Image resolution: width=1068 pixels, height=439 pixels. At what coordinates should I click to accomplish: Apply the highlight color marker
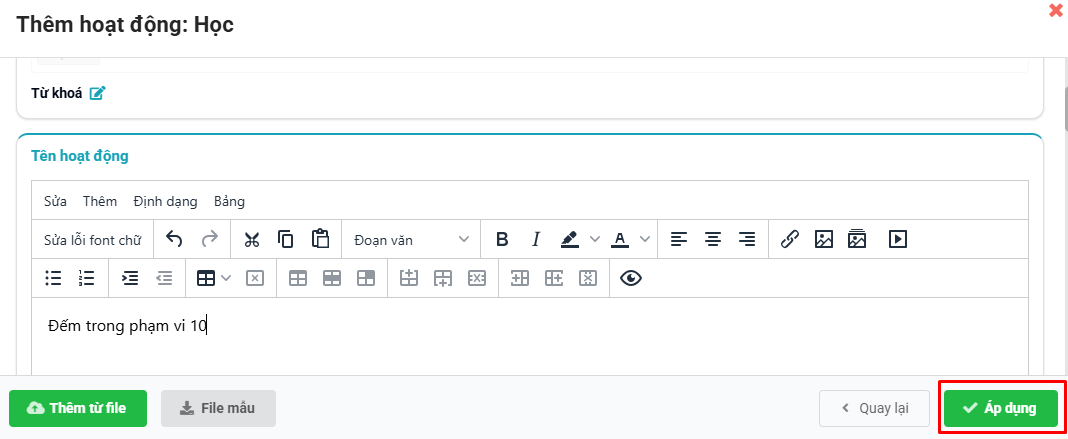pyautogui.click(x=569, y=239)
